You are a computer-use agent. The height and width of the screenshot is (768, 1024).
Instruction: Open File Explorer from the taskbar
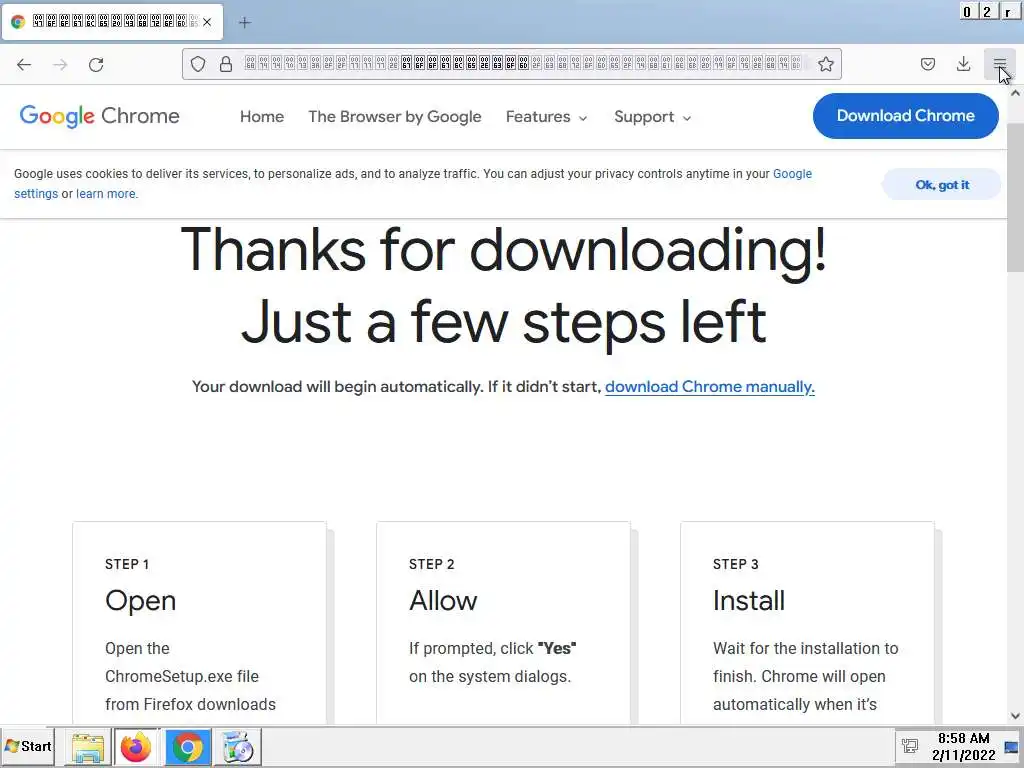coord(88,747)
